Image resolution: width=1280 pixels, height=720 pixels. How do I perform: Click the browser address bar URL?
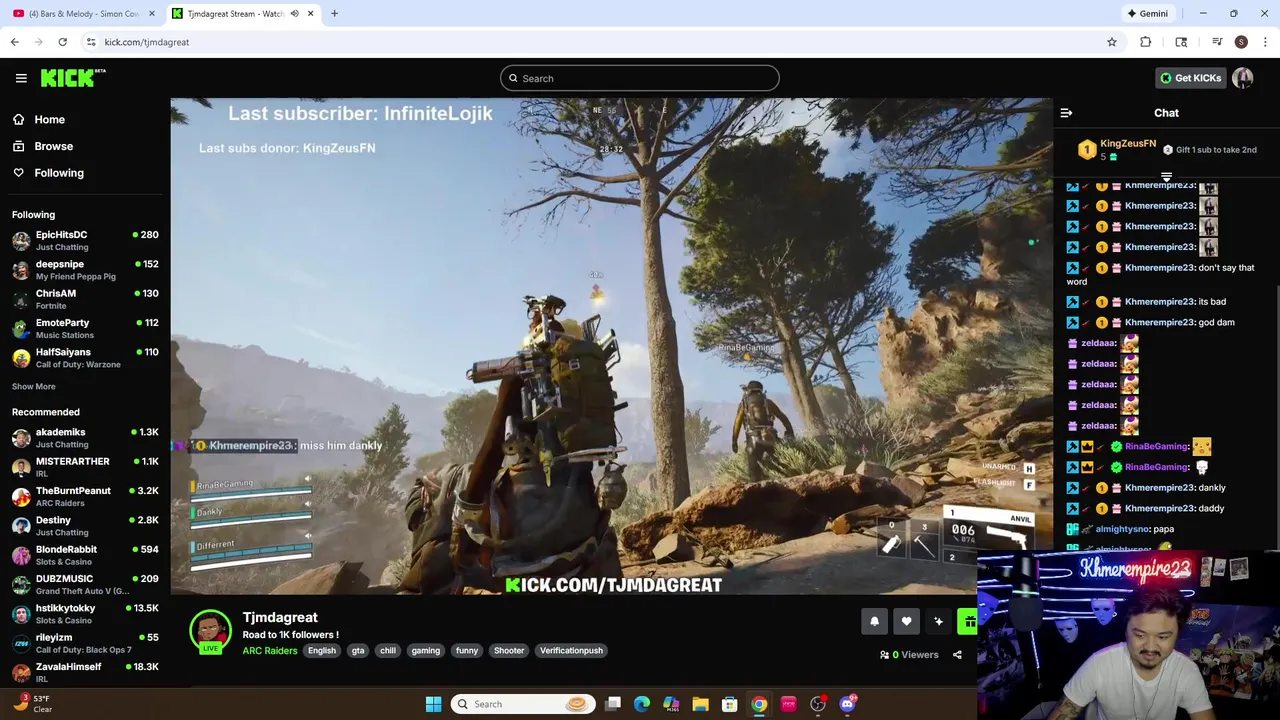[147, 42]
